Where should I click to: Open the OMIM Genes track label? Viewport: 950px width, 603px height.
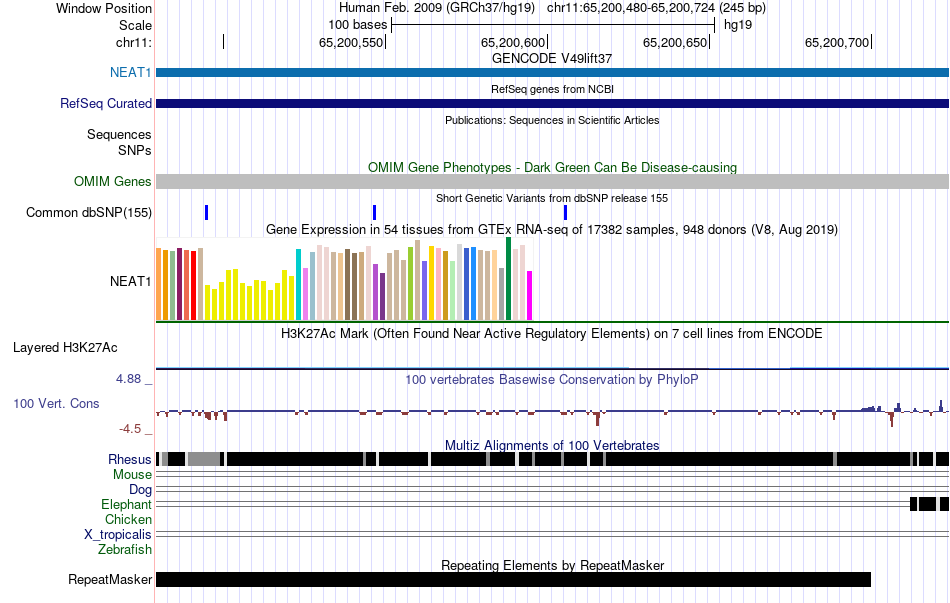[x=113, y=181]
